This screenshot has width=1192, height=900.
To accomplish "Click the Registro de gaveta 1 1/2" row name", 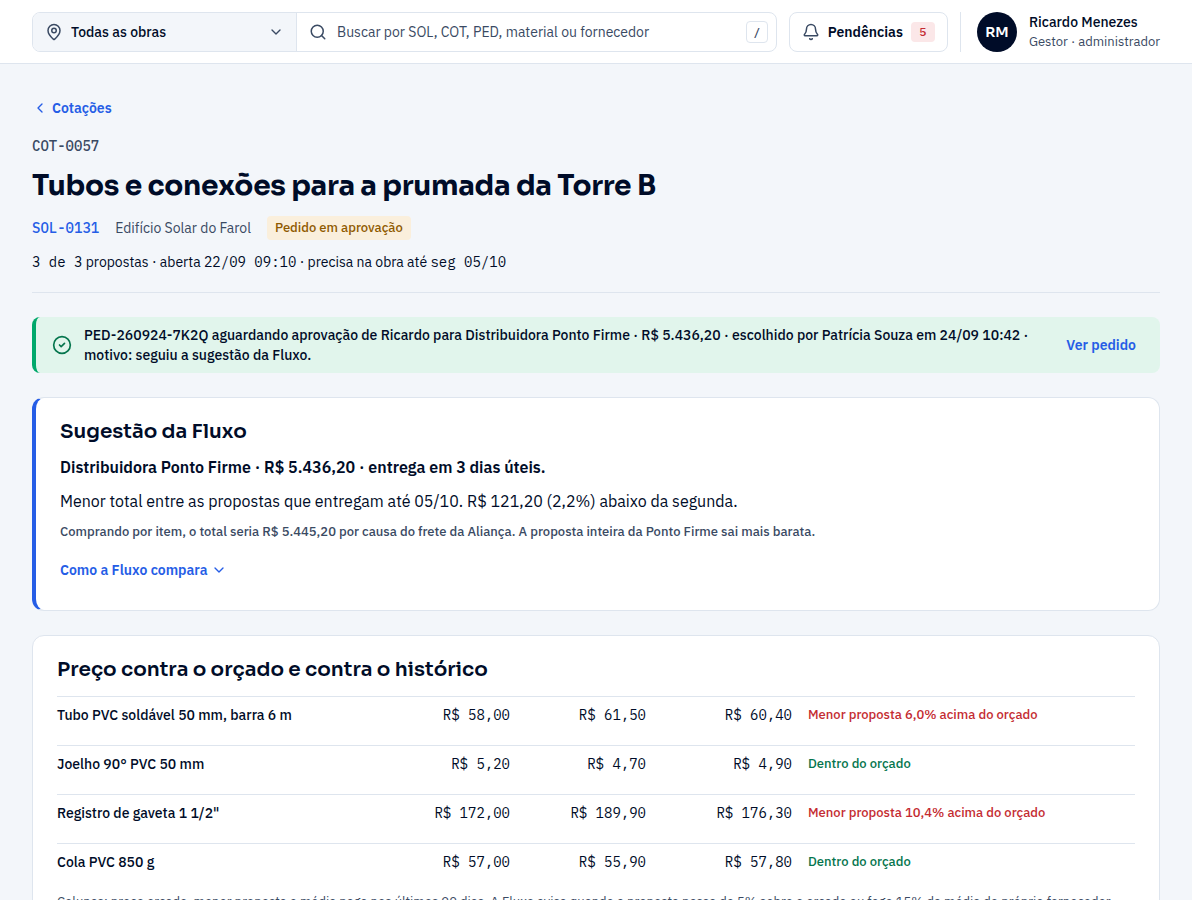I will (138, 813).
